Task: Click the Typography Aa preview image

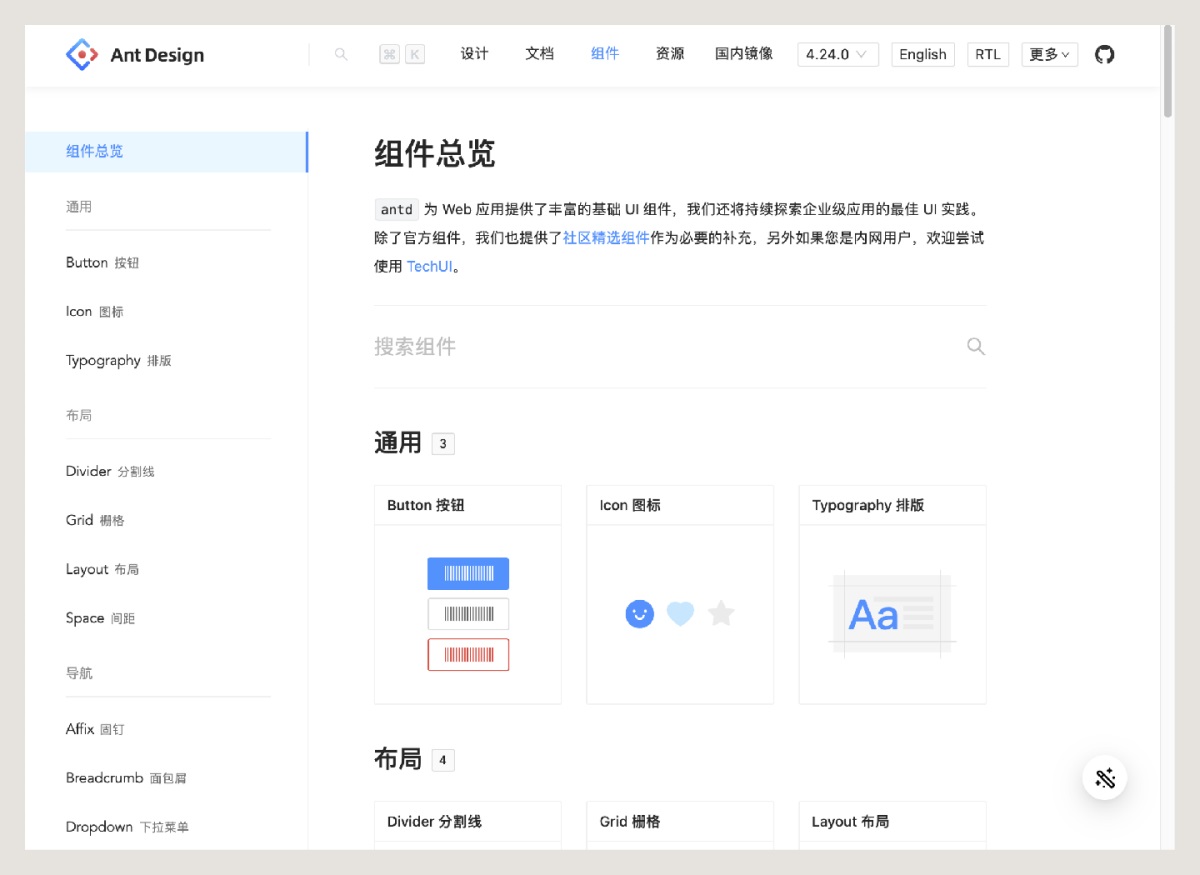Action: [892, 613]
